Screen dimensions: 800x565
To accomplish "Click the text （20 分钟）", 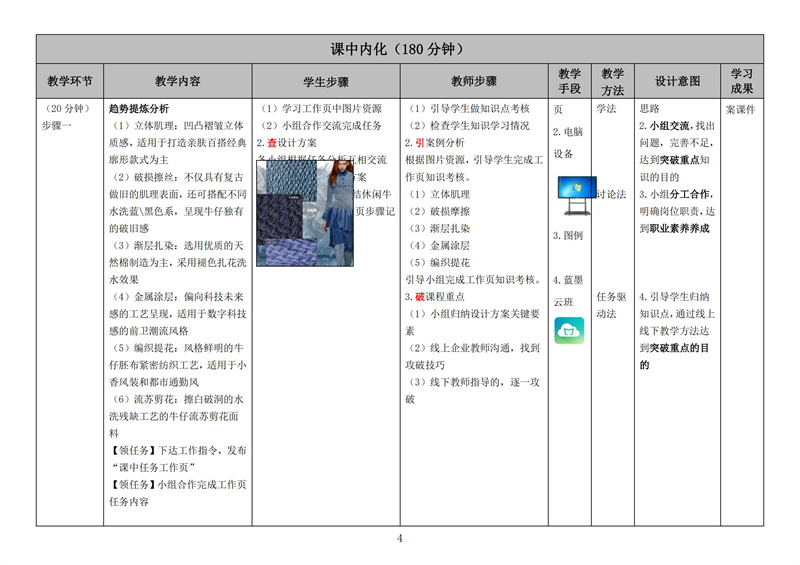I will click(x=67, y=108).
